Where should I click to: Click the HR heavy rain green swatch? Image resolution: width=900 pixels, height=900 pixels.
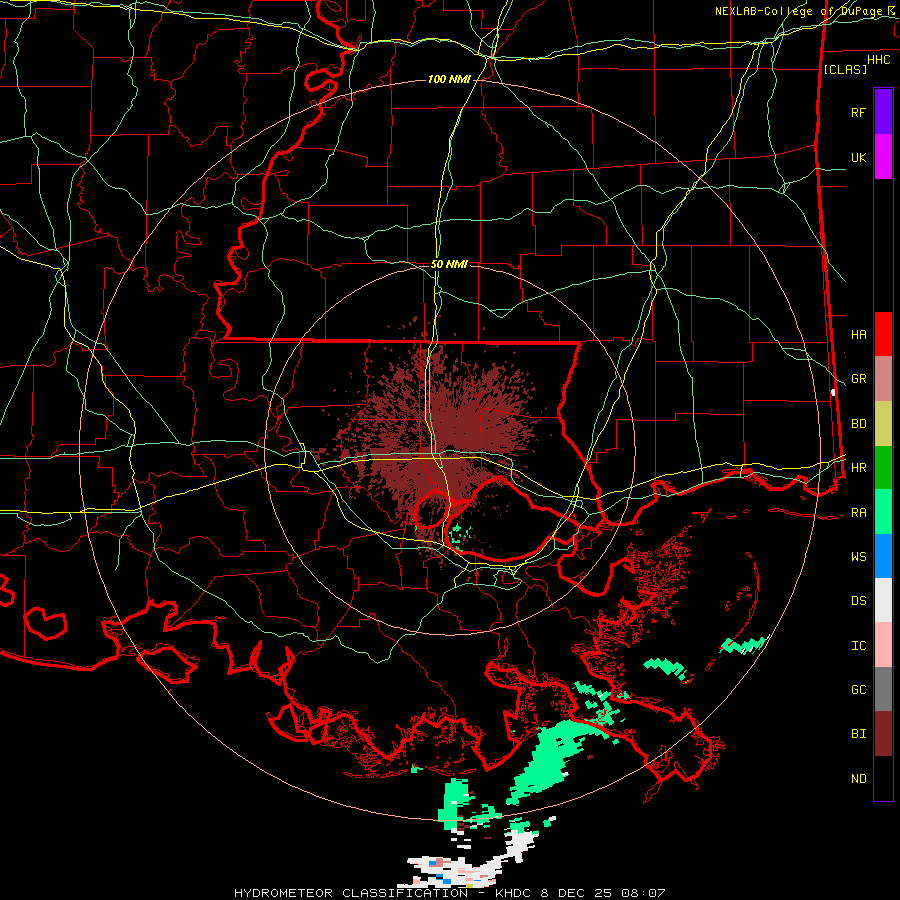[x=883, y=468]
